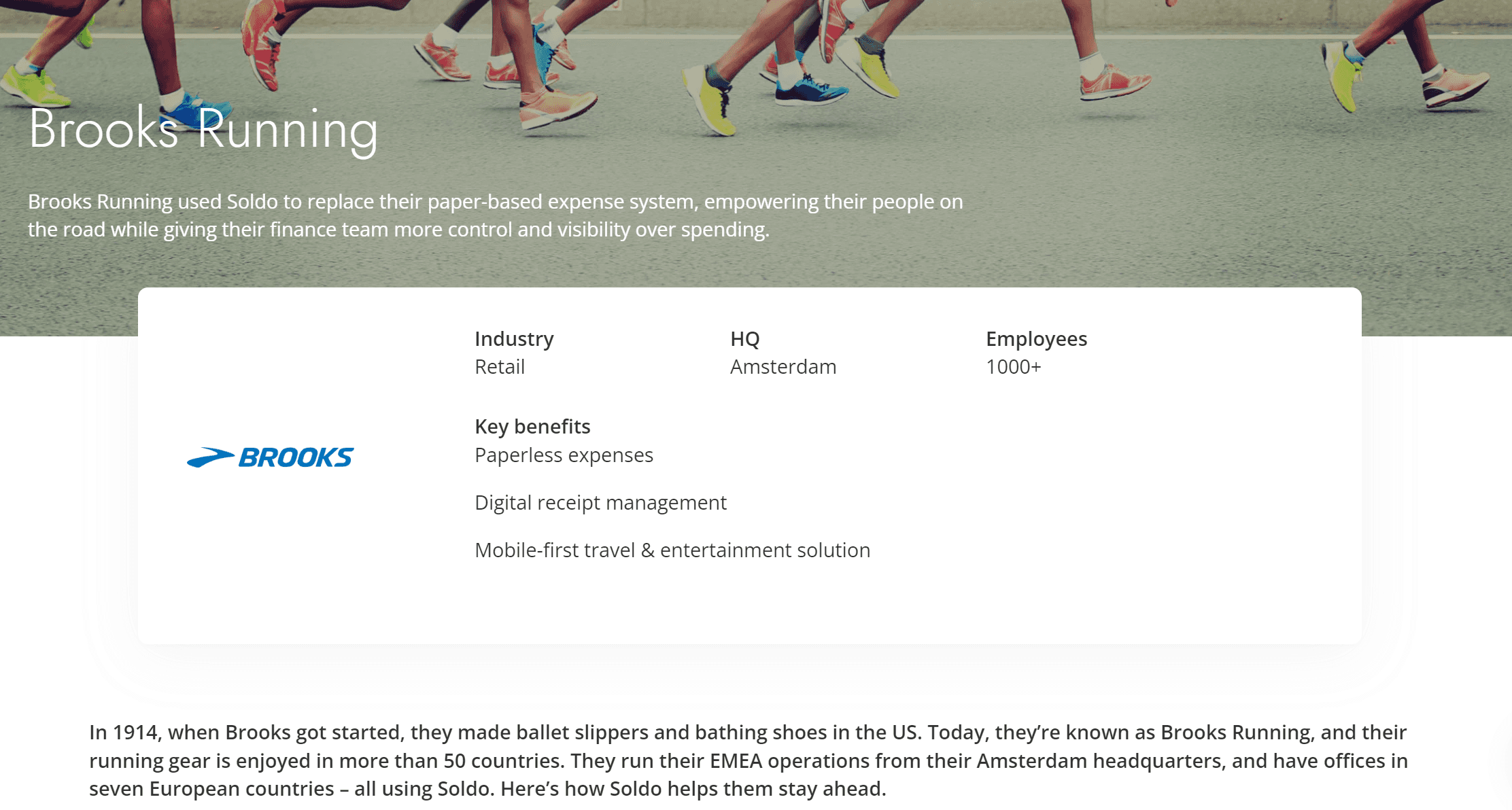
Task: Select the Amsterdam HQ text
Action: pos(783,367)
